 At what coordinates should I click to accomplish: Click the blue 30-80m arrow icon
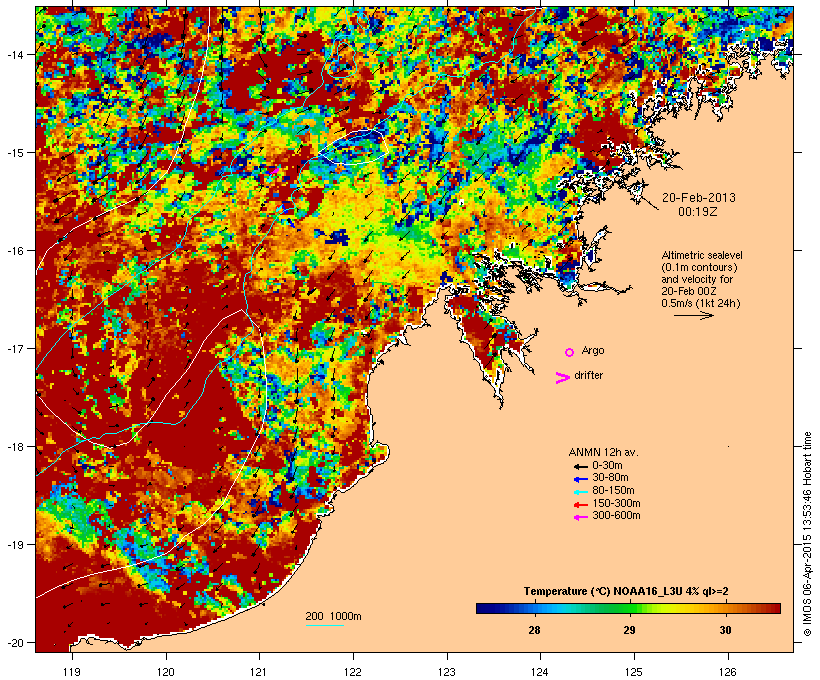[580, 479]
